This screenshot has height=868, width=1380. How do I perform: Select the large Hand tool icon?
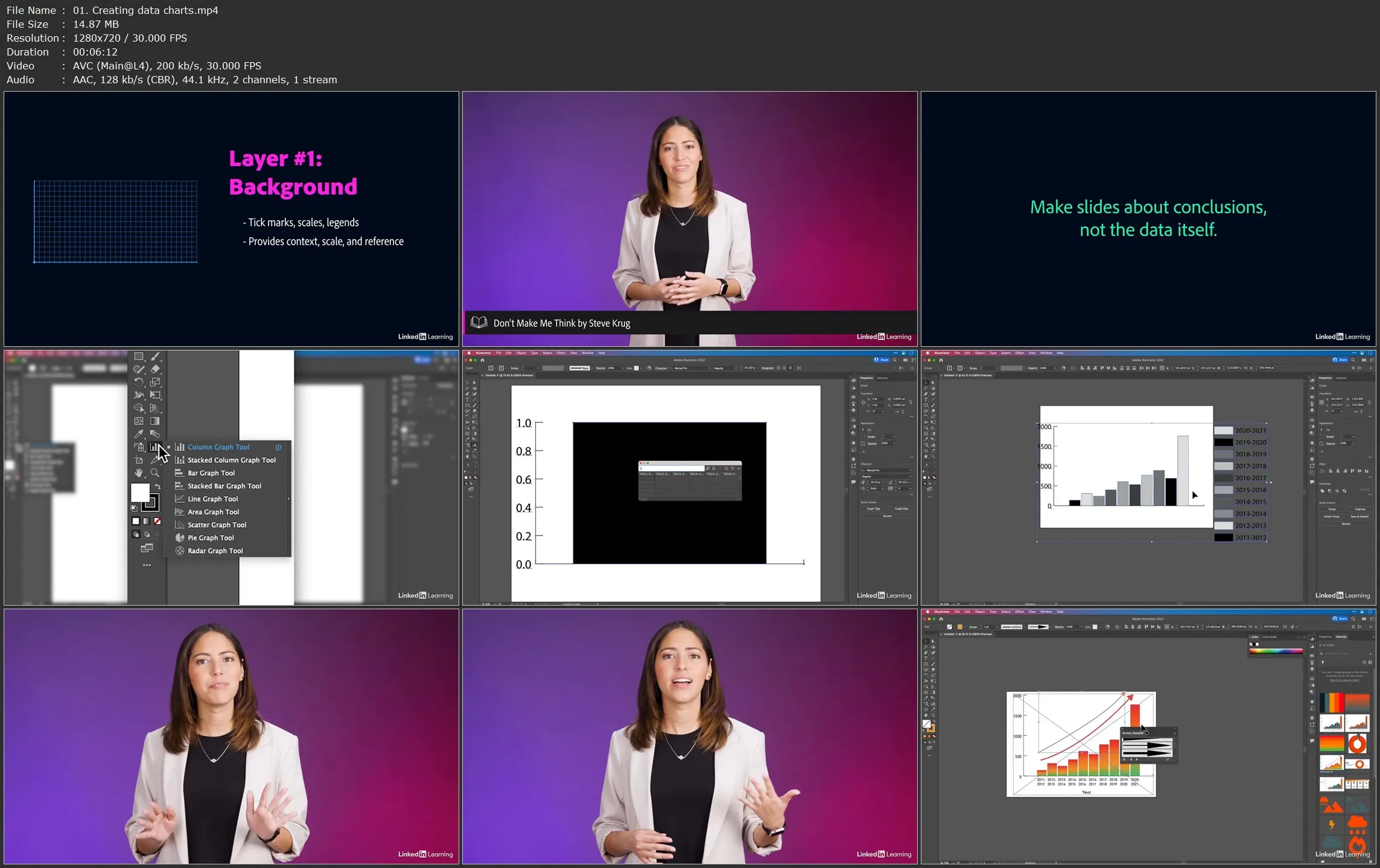(139, 473)
